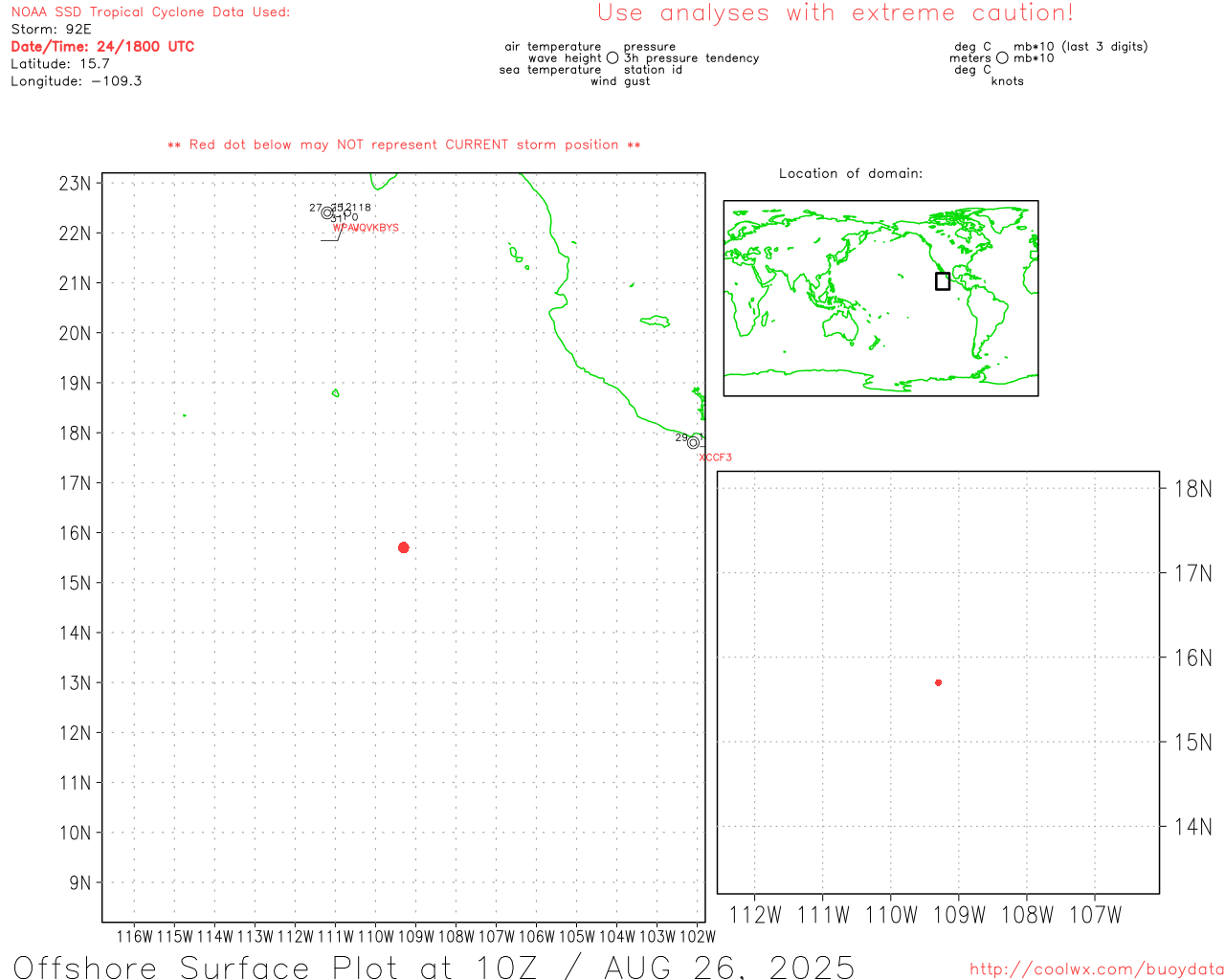Viewport: 1225px width, 980px height.
Task: Click the 'air temperature' legend label
Action: pos(553,47)
